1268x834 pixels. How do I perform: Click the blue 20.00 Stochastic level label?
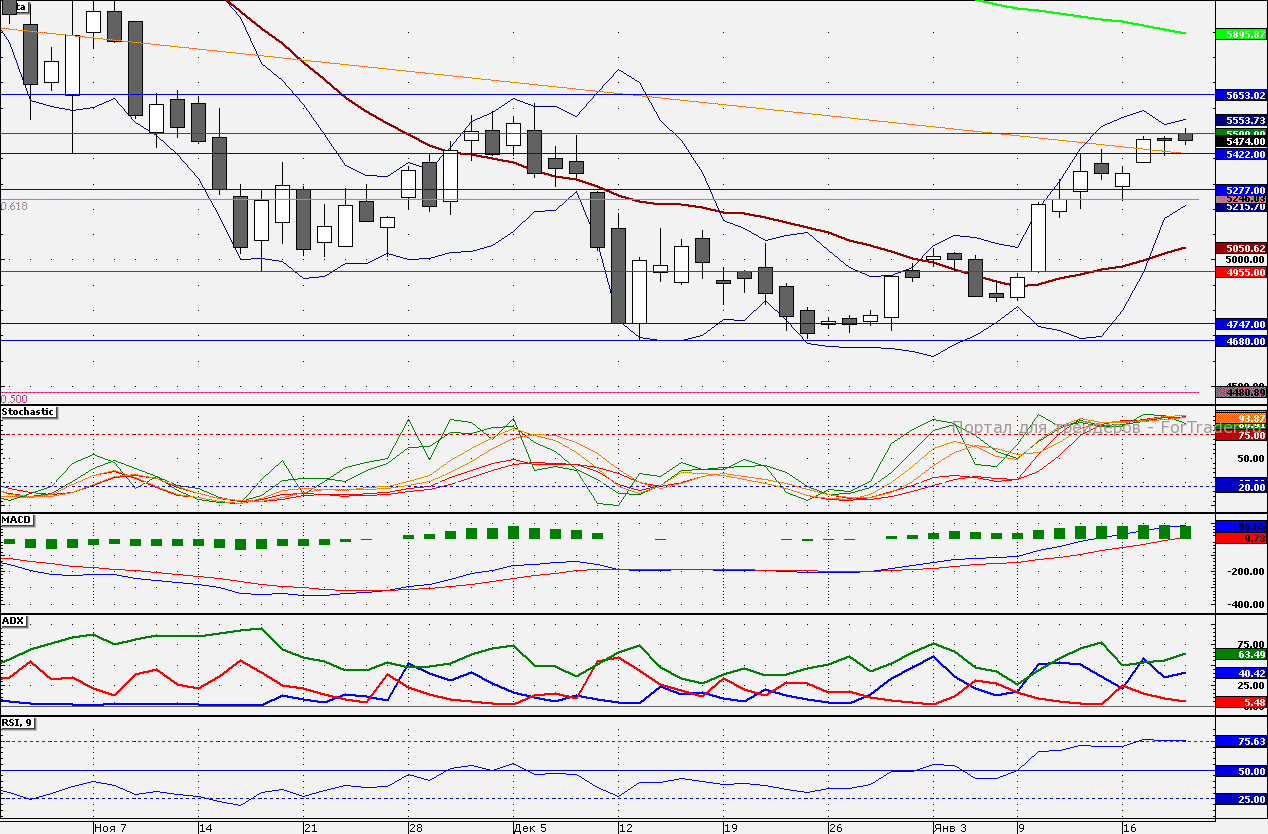click(1240, 486)
